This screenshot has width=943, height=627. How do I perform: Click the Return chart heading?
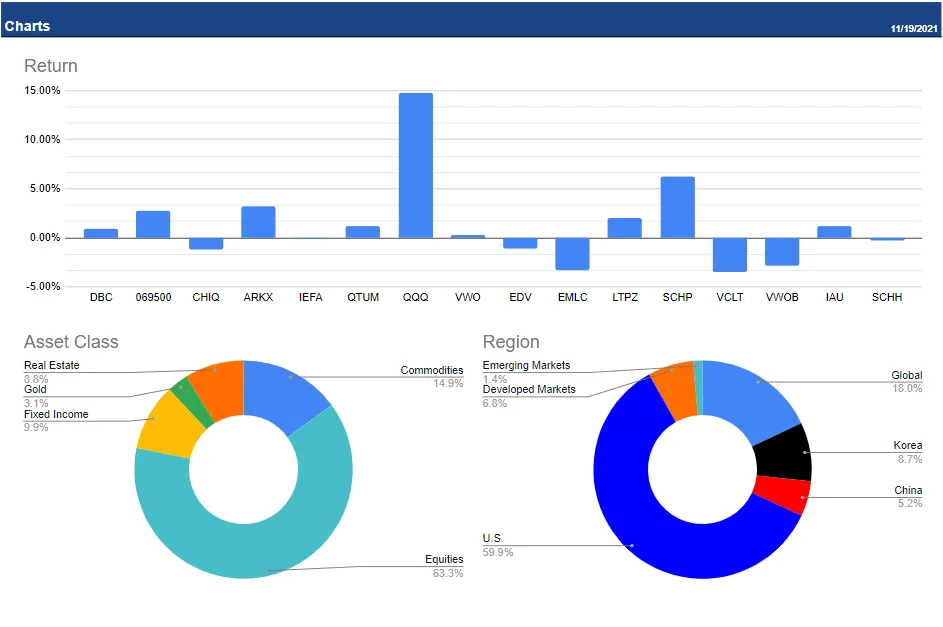pyautogui.click(x=51, y=66)
